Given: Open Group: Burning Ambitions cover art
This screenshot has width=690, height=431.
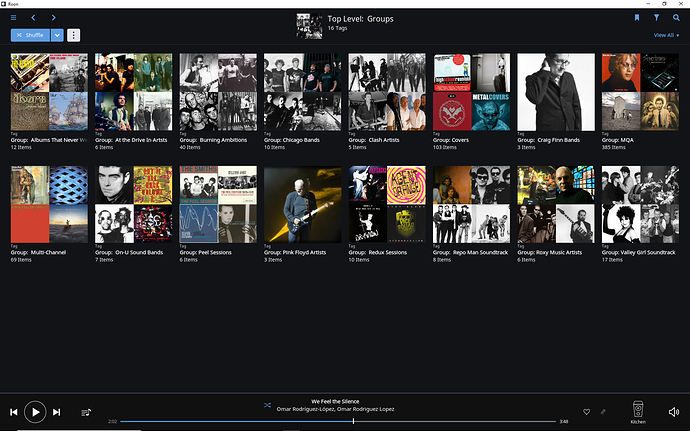Looking at the screenshot, I should tap(218, 92).
